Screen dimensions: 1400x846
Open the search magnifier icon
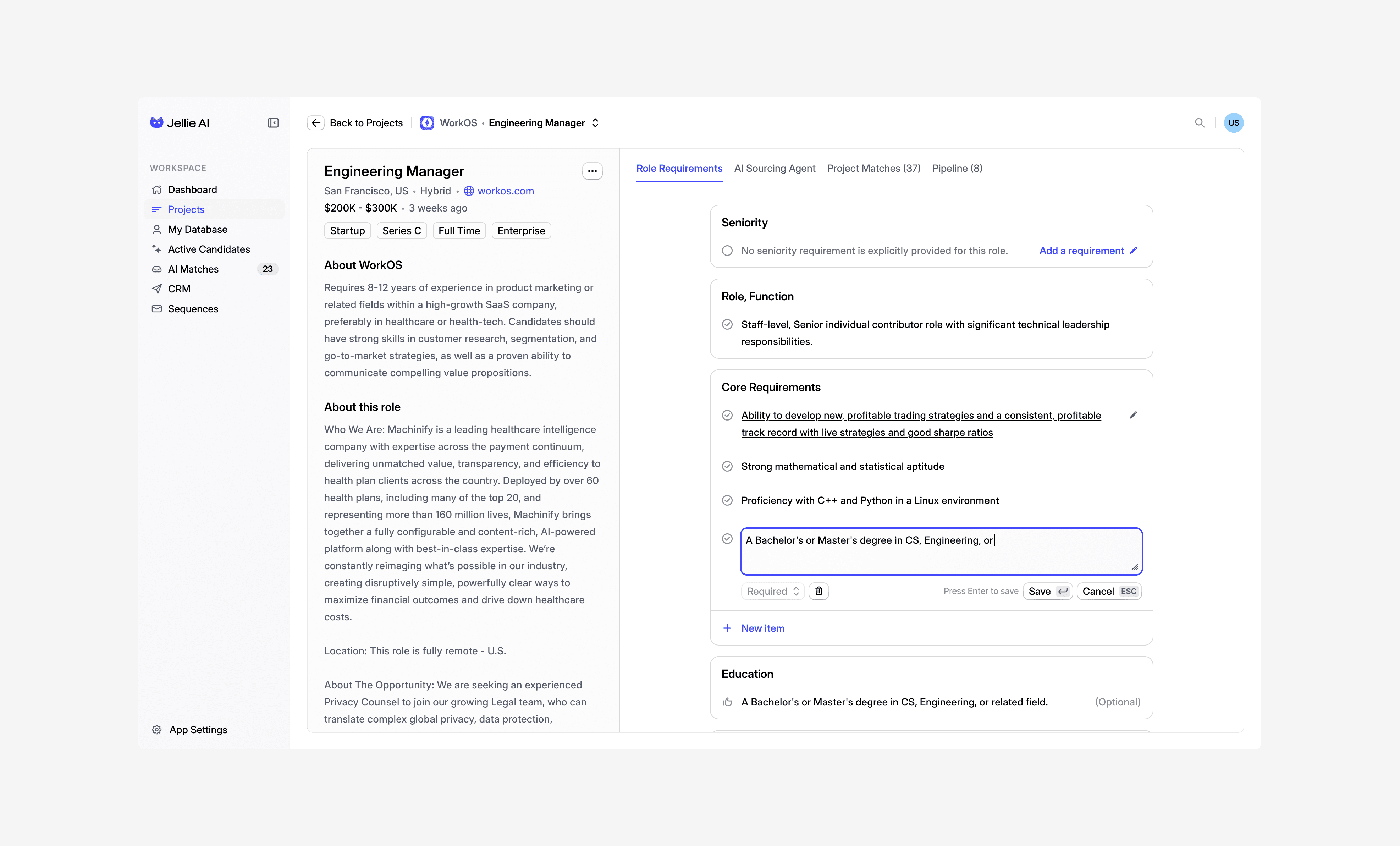click(1200, 123)
